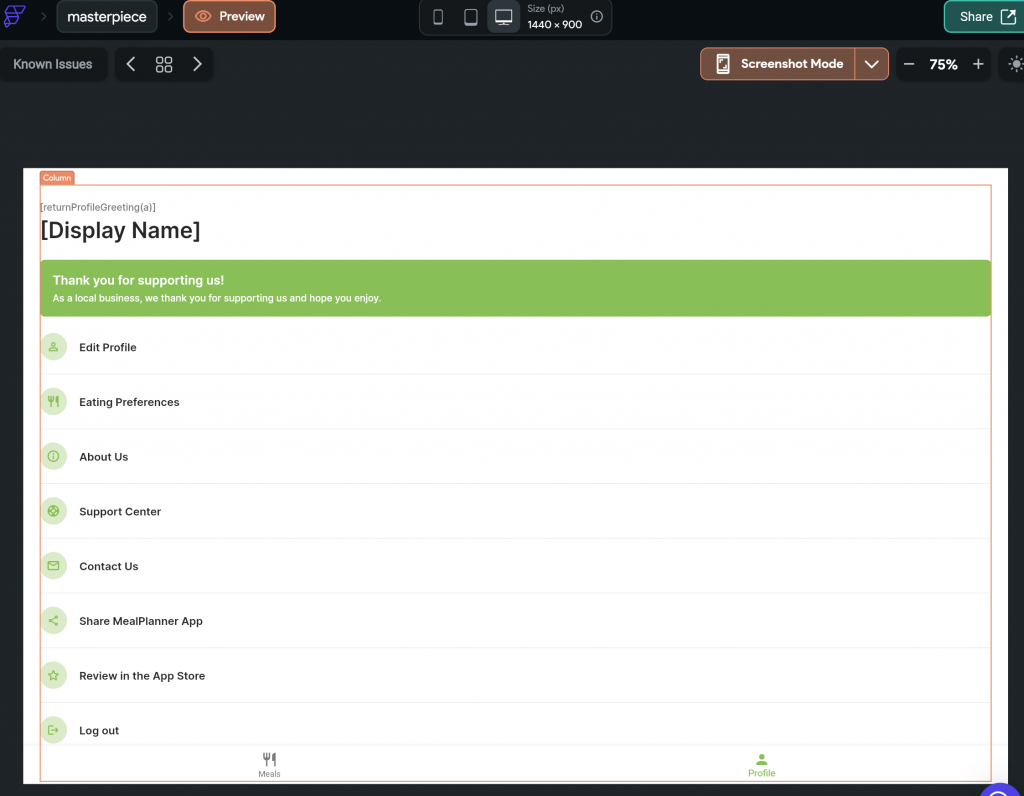Open Edit Profile row
This screenshot has height=796, width=1024.
click(515, 347)
